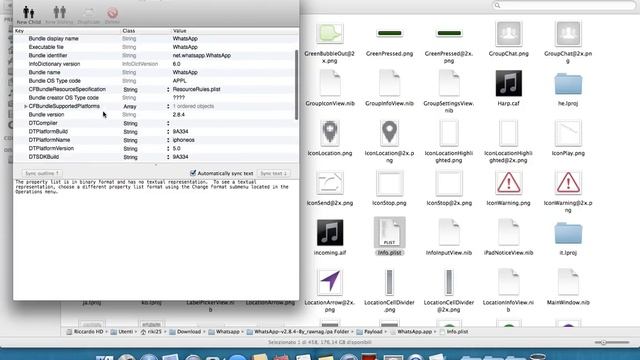Screen dimensions: 640x360
Task: Select the GroupChat@2x.png icon
Action: 568,33
